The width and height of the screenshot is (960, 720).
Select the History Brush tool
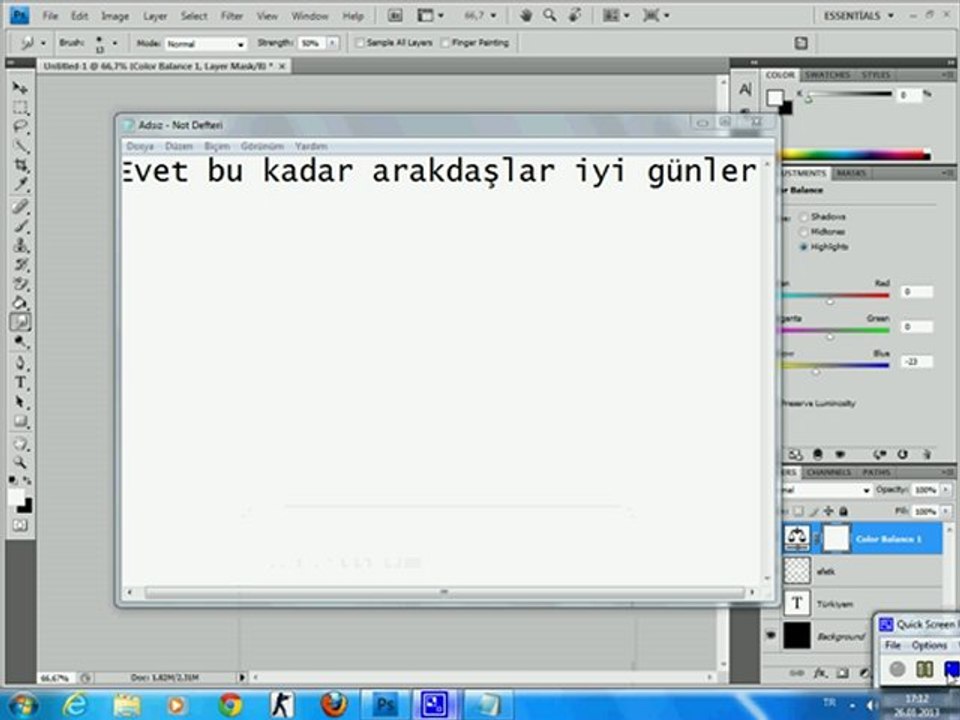tap(20, 264)
